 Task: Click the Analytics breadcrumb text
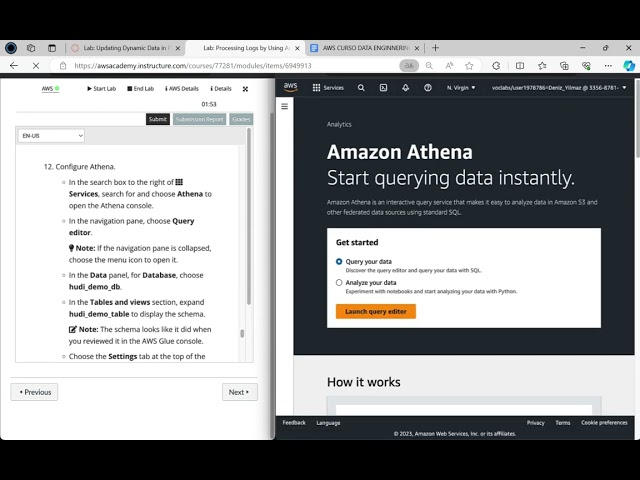pos(339,124)
